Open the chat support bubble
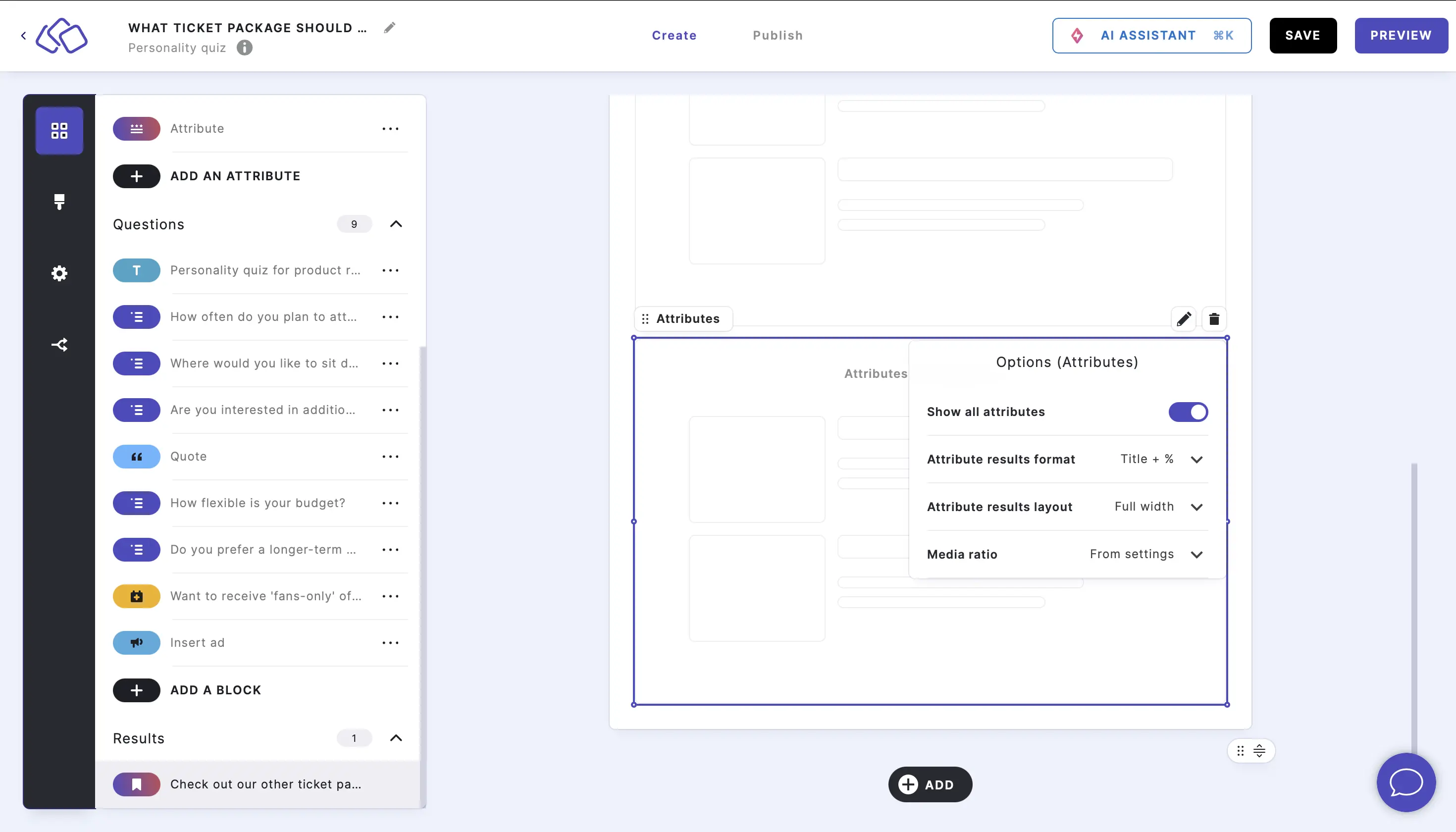This screenshot has width=1456, height=832. (1405, 782)
